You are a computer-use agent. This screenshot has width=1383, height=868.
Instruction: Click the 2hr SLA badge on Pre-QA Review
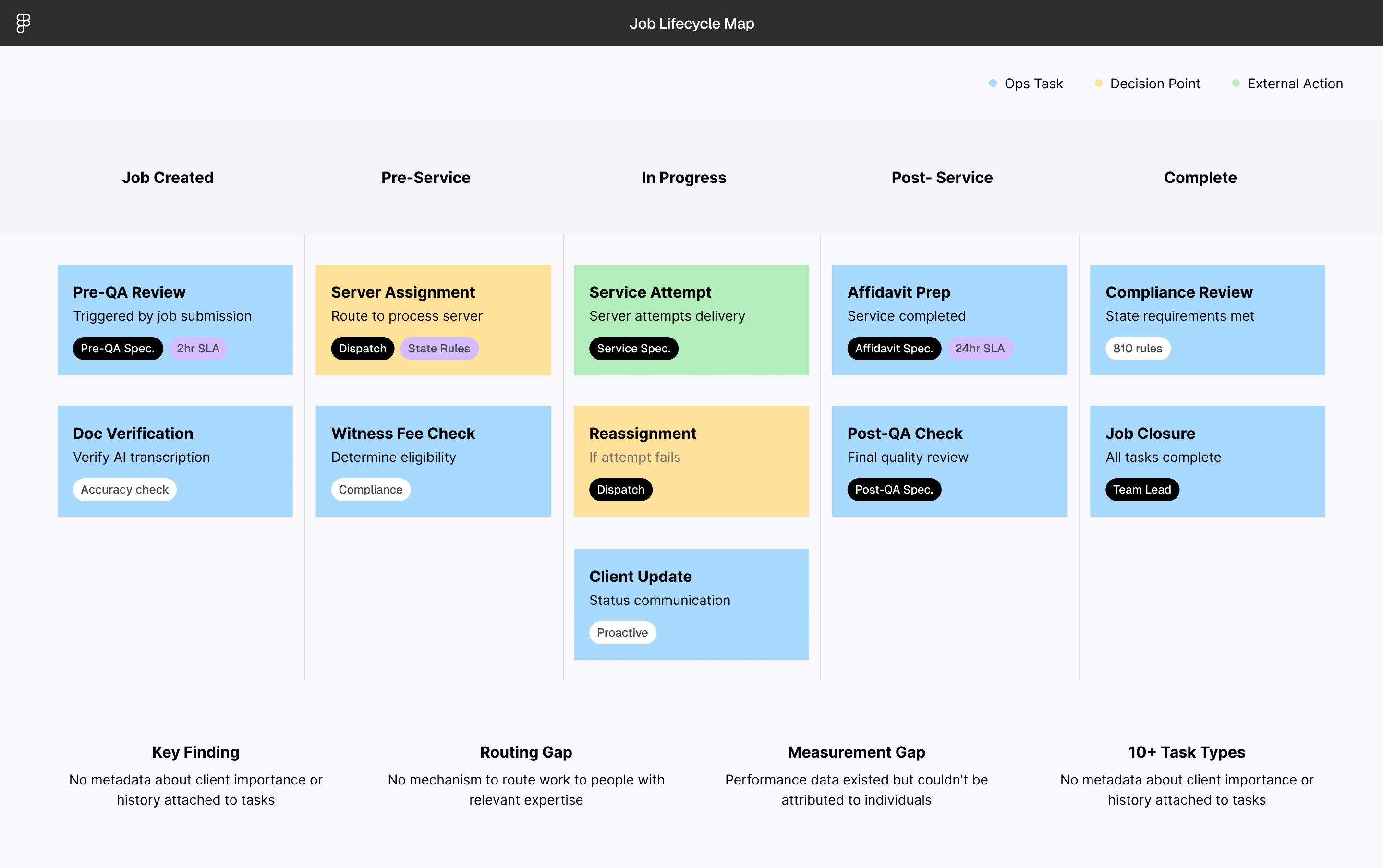197,348
